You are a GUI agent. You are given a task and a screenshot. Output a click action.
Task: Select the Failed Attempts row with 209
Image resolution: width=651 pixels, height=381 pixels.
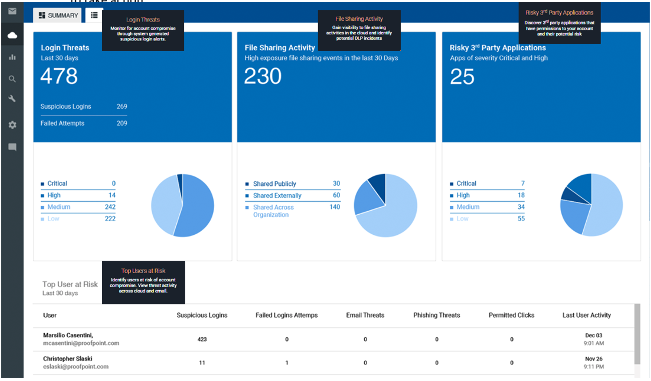[84, 123]
